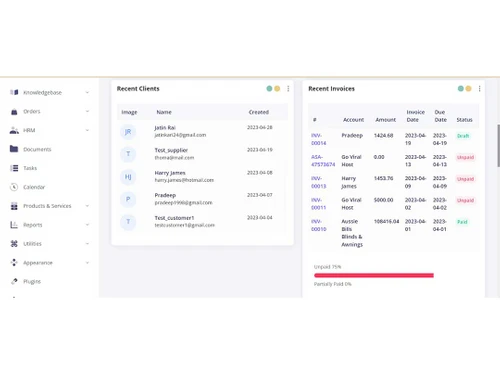The width and height of the screenshot is (500, 375).
Task: Open Plugins in sidebar
Action: coord(32,282)
